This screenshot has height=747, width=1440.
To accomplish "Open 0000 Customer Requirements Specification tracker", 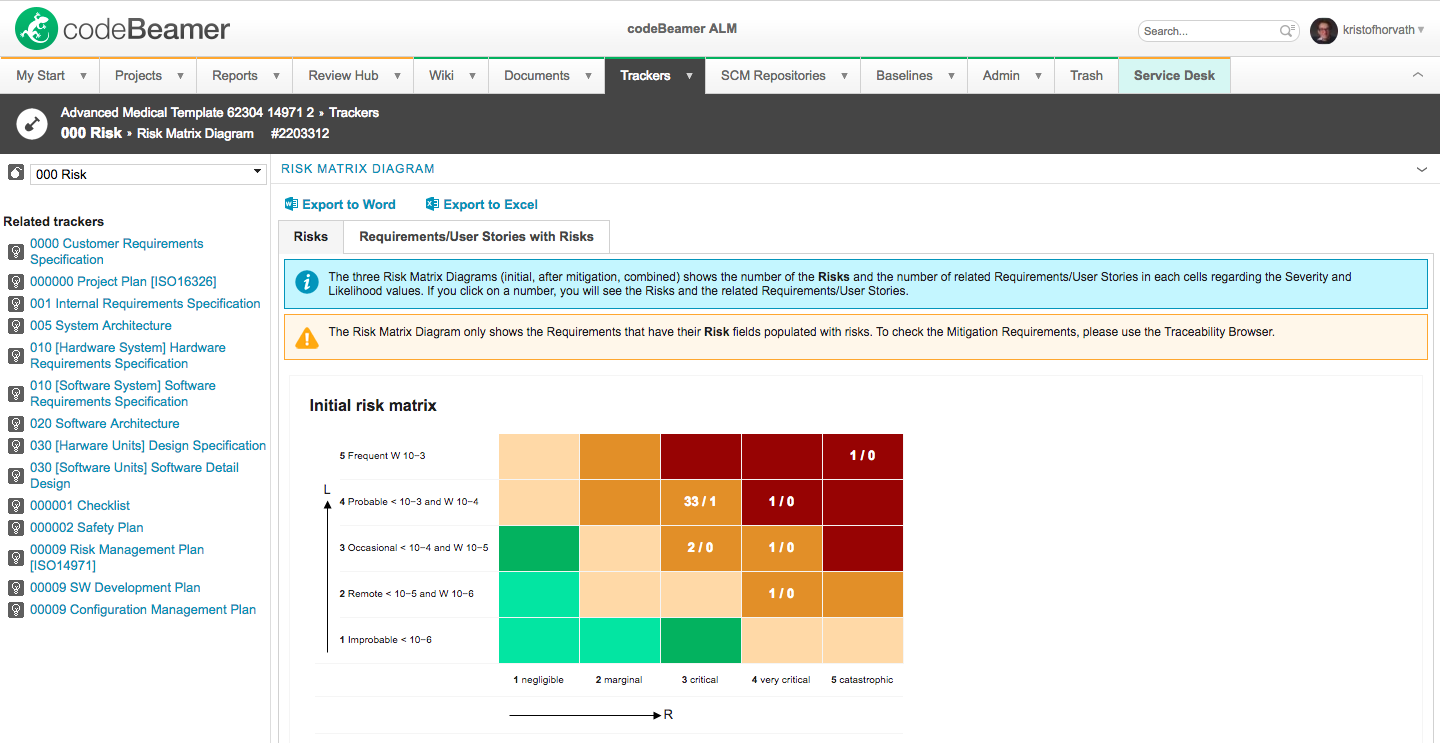I will 116,252.
